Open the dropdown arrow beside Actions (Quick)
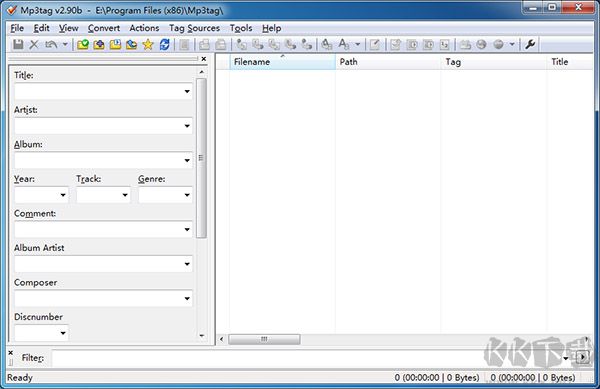600x389 pixels. 357,44
